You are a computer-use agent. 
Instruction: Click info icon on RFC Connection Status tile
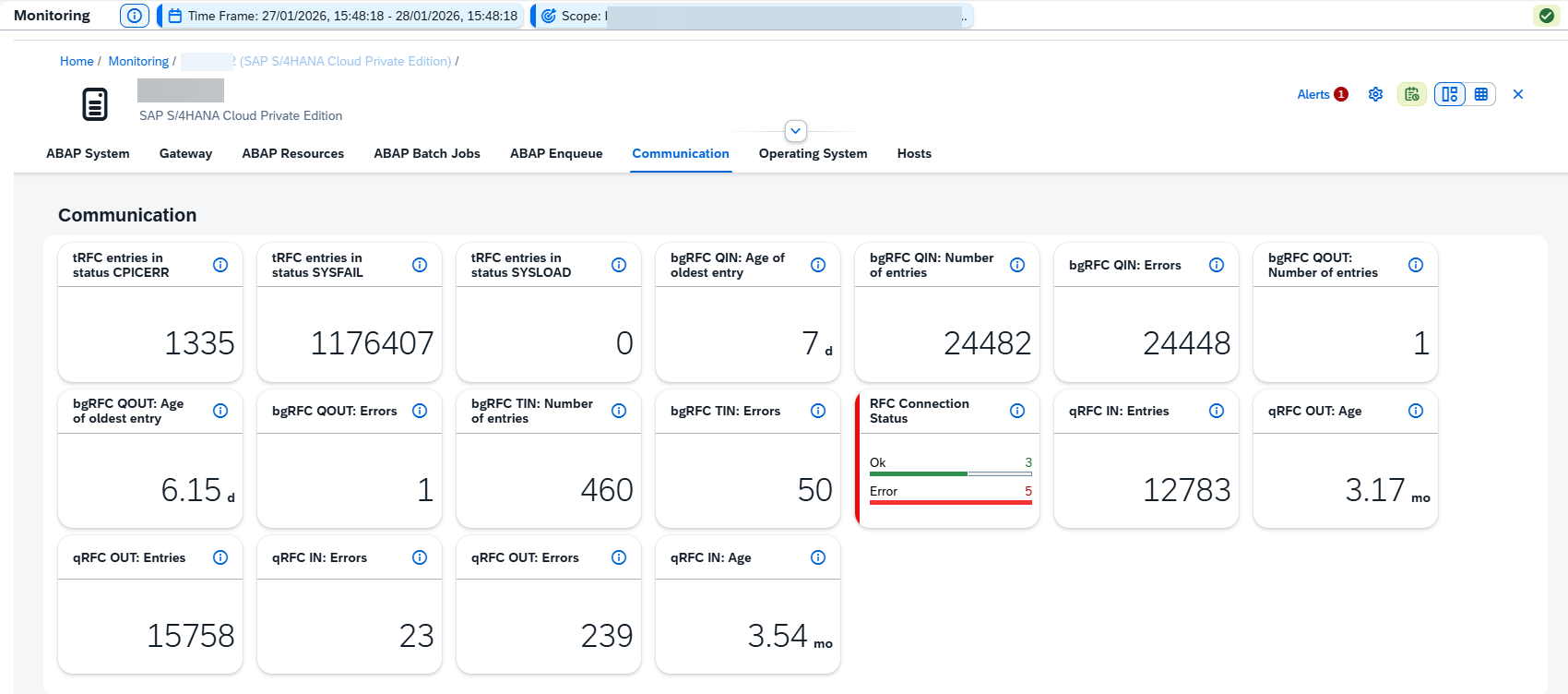click(x=1017, y=411)
